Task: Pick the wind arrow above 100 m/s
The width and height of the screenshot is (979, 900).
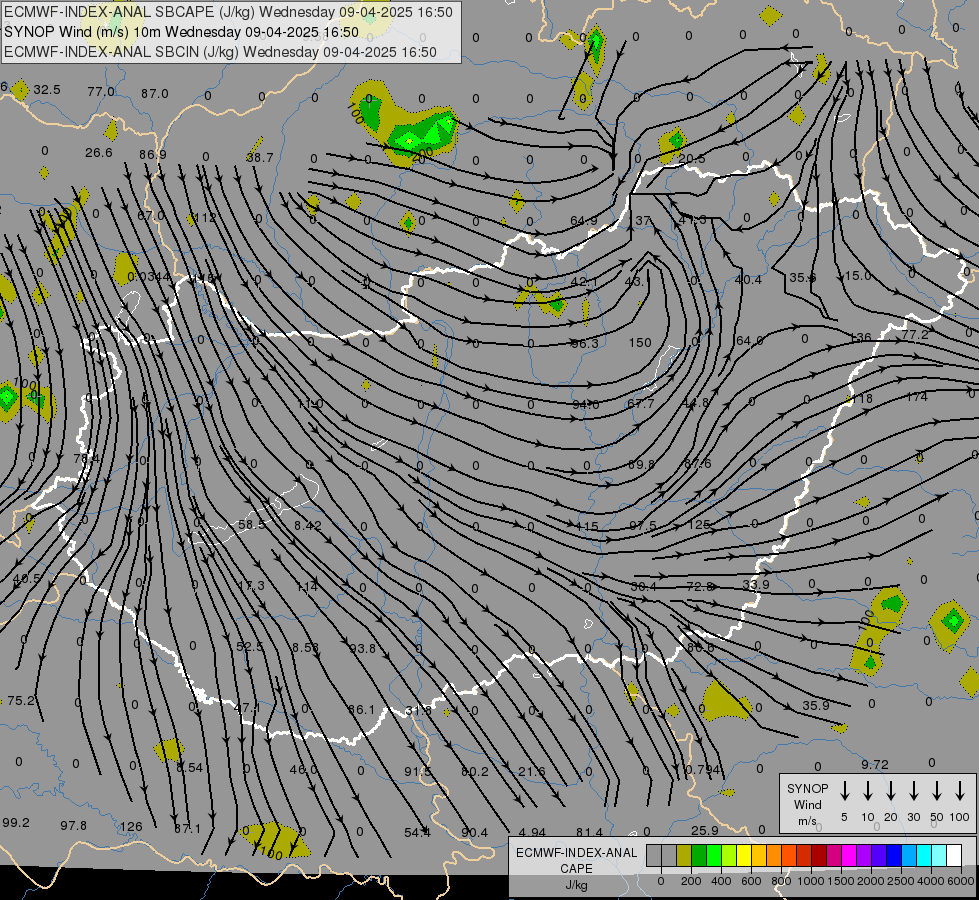Action: point(960,791)
